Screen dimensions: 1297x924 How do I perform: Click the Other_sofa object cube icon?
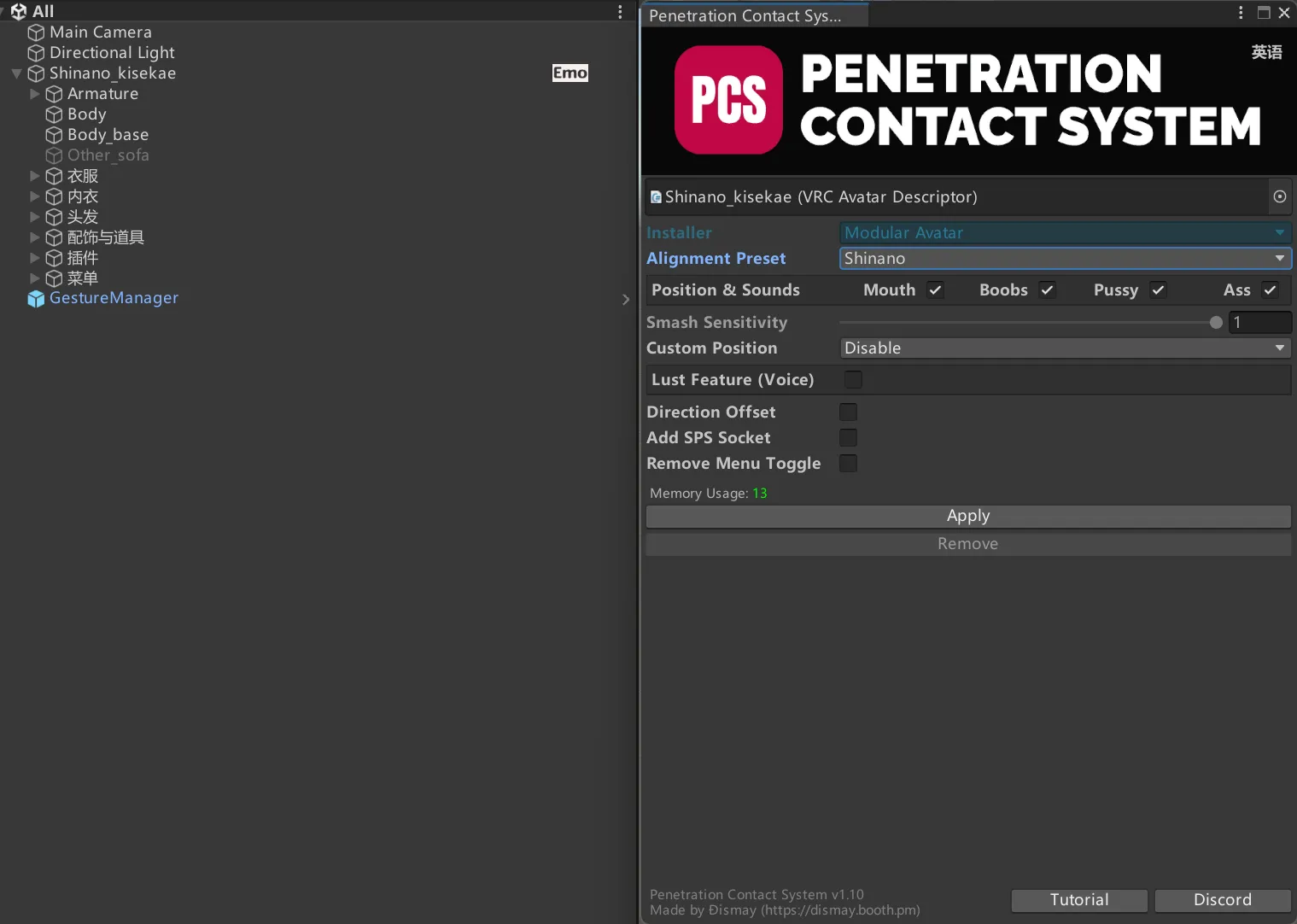coord(54,155)
